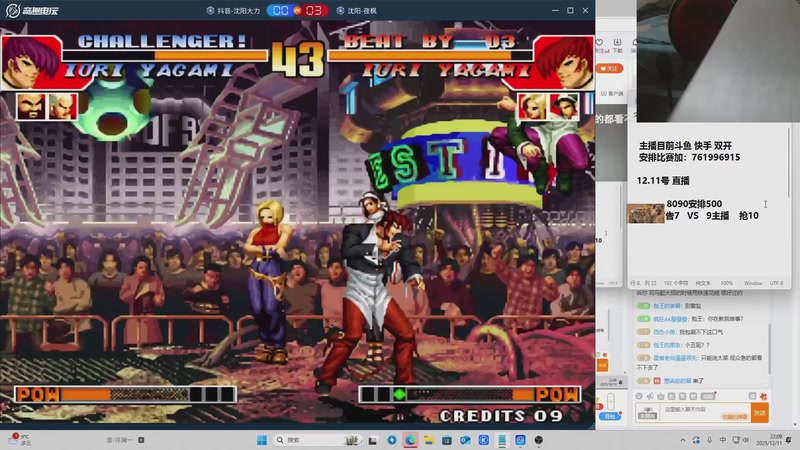Click the chat message input field
Viewport: 800px width, 450px height.
click(705, 413)
